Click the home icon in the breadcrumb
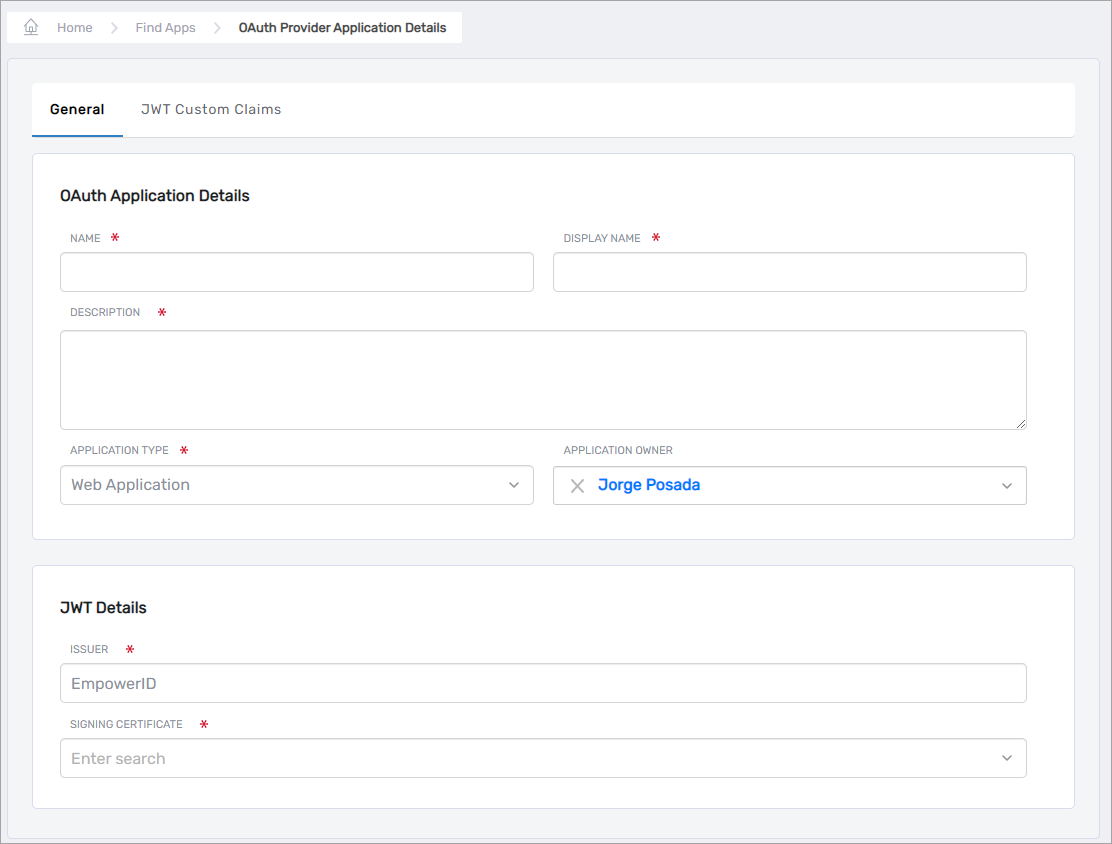1112x844 pixels. pyautogui.click(x=29, y=27)
